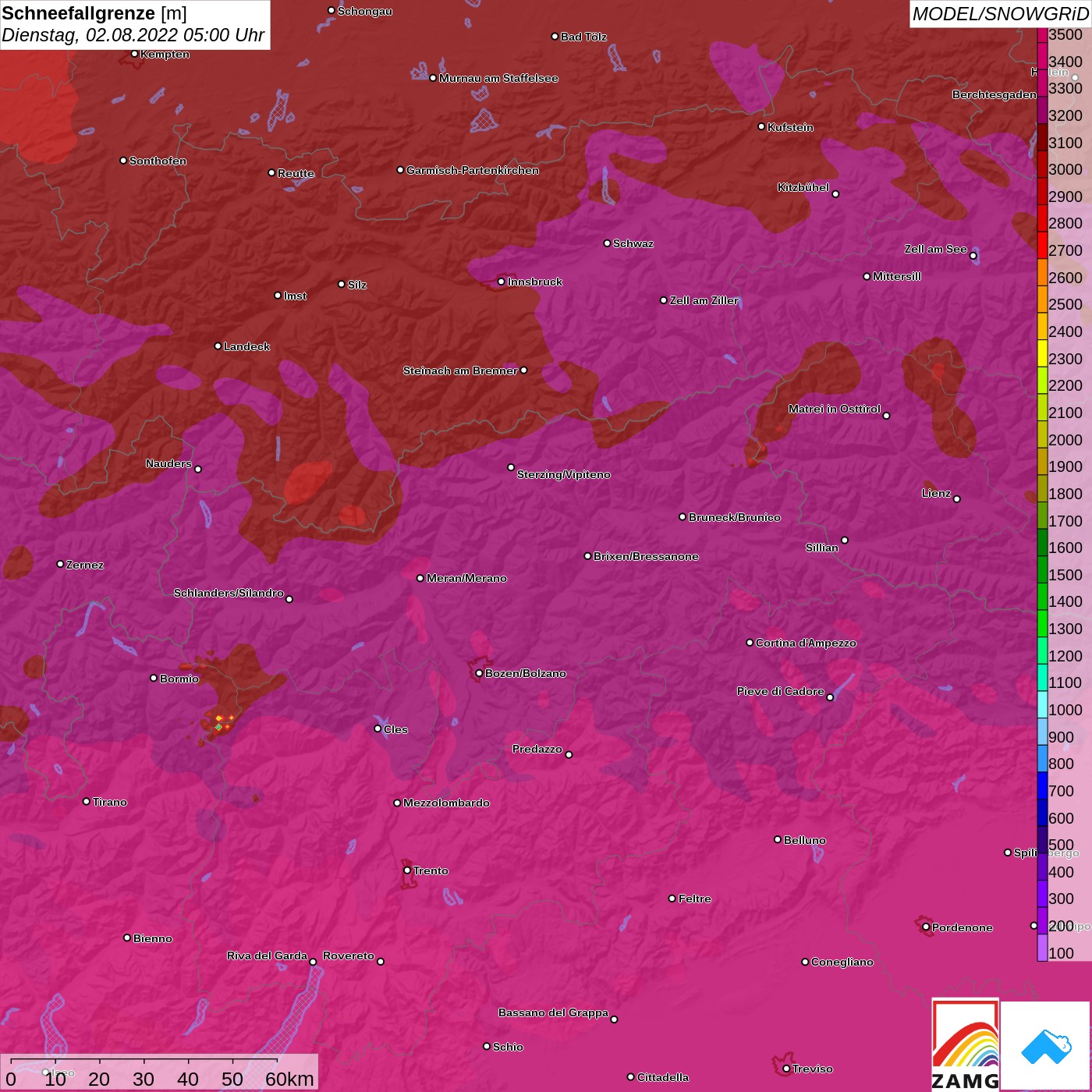1092x1092 pixels.
Task: Click the Mezzolombardo label
Action: [x=446, y=803]
